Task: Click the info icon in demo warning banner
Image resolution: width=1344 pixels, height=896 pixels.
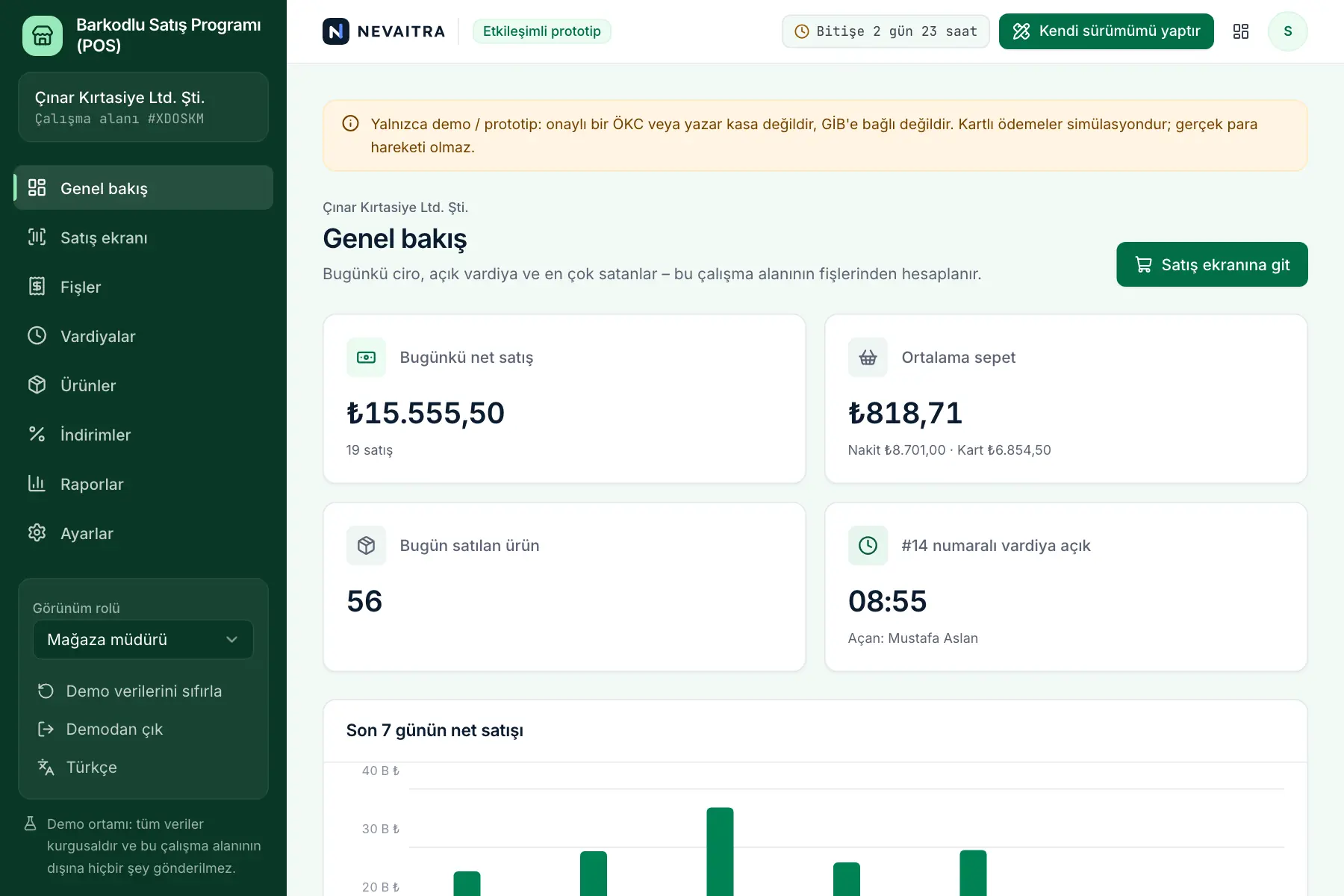Action: pyautogui.click(x=350, y=124)
